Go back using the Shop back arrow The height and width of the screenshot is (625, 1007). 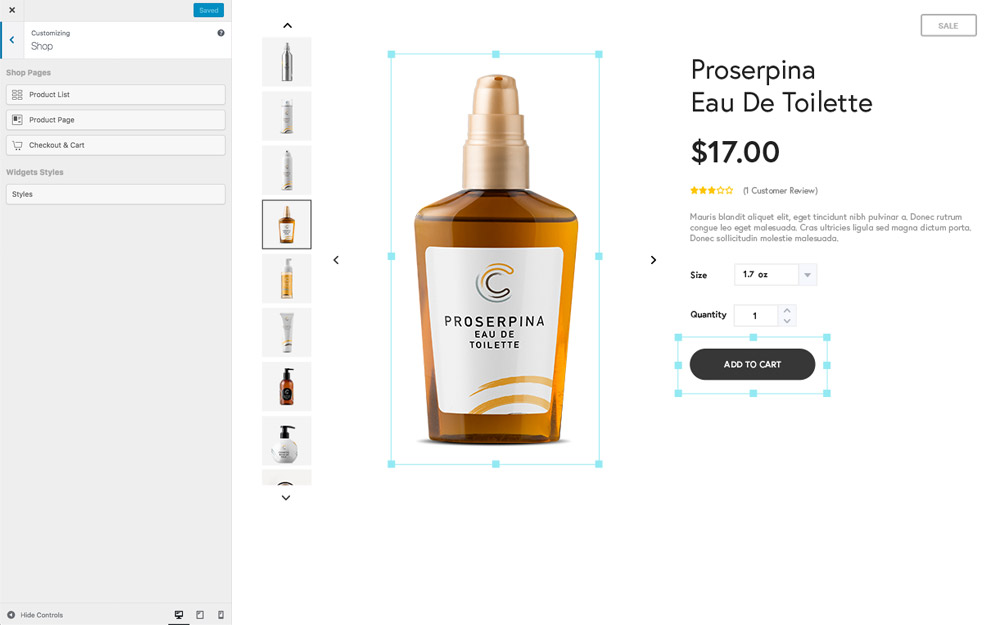pos(12,40)
